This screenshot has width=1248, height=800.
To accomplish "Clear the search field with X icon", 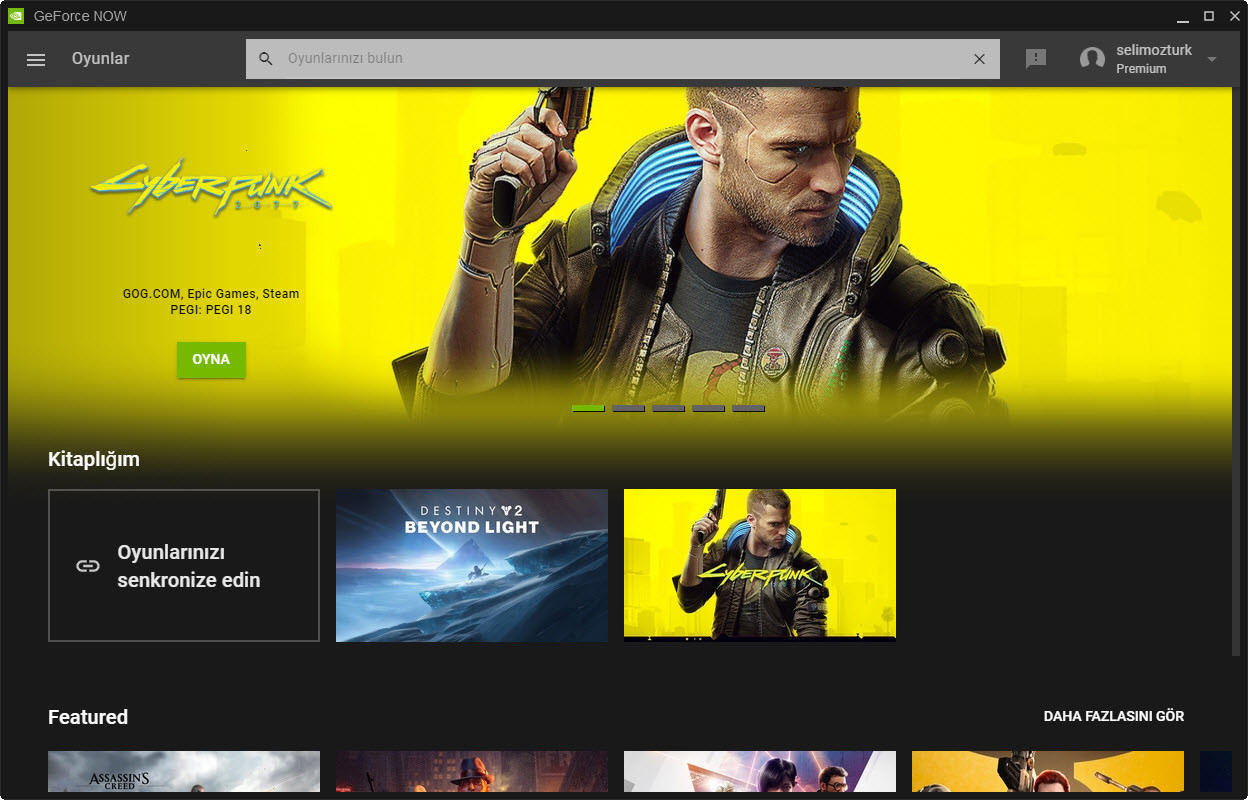I will [x=979, y=59].
